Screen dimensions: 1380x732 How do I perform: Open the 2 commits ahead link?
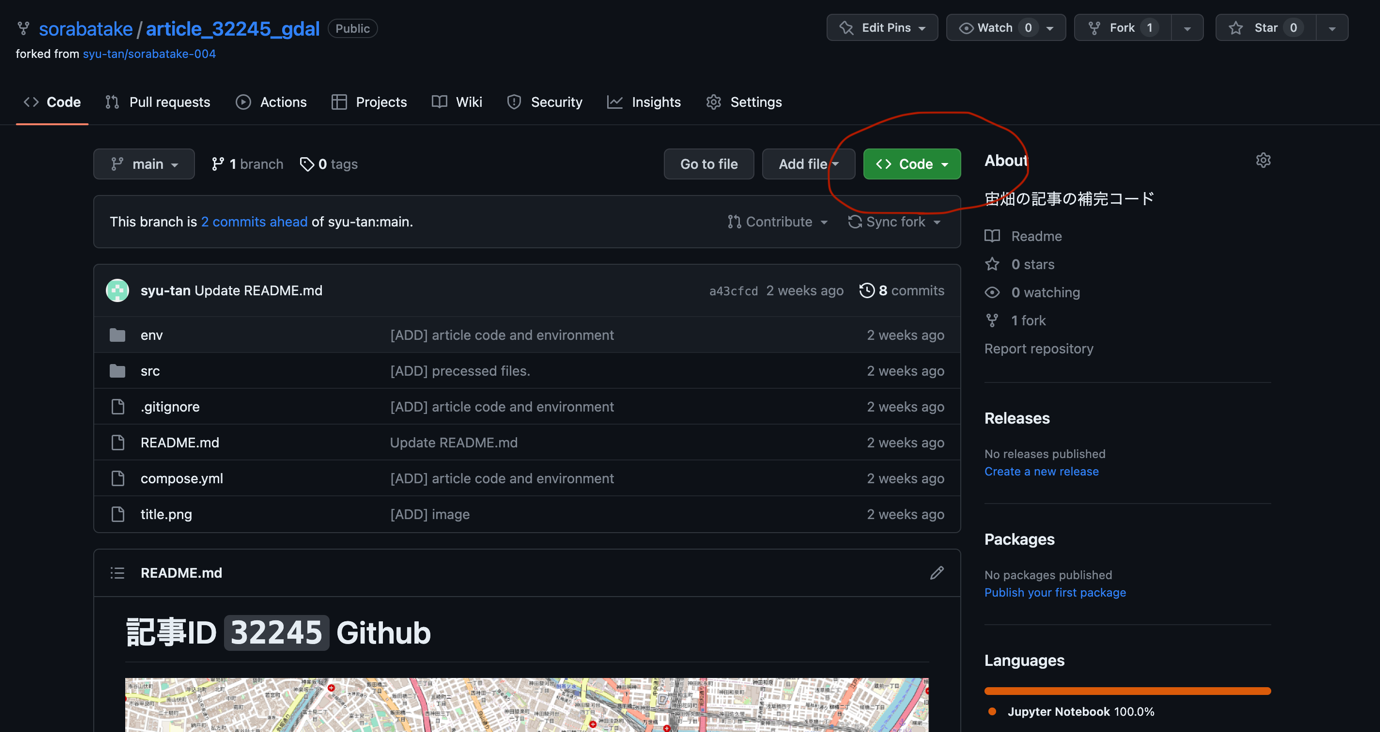pyautogui.click(x=254, y=222)
